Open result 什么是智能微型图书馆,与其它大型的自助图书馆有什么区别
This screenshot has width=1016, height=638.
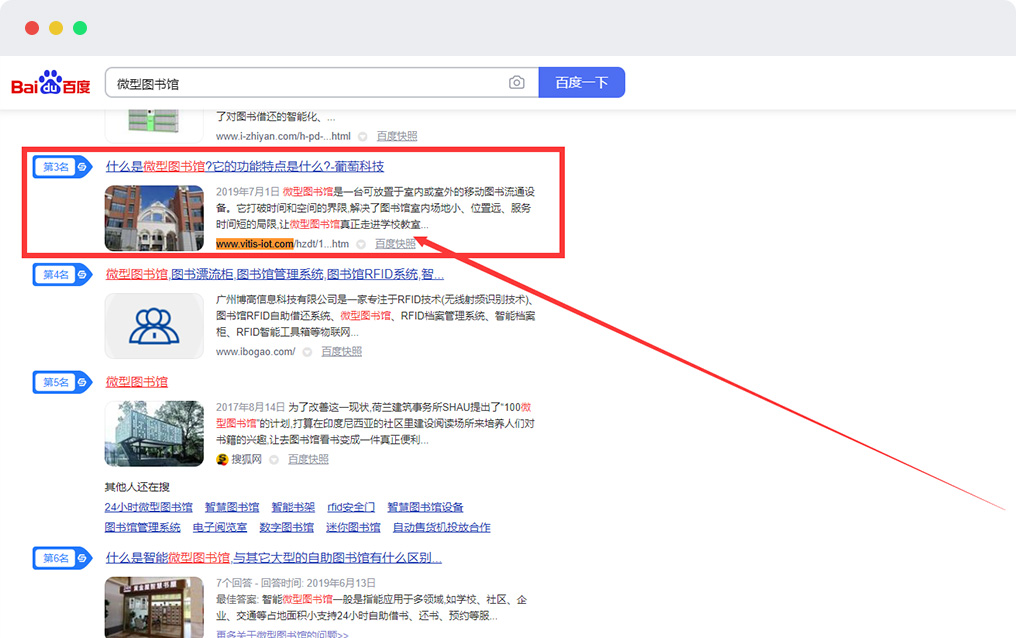point(273,557)
